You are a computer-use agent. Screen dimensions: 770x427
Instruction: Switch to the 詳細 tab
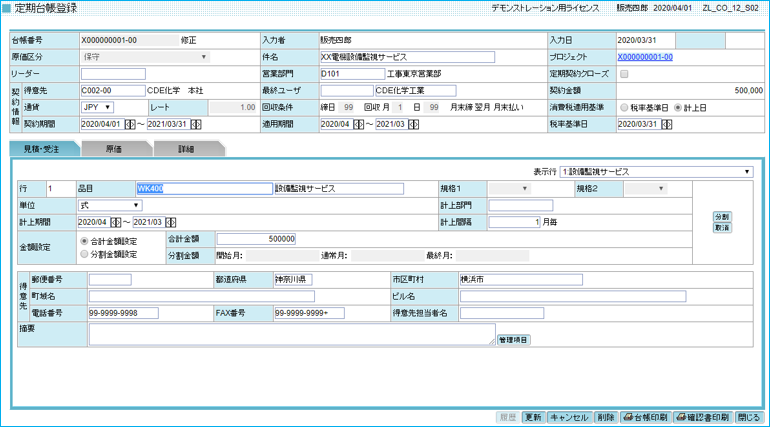(188, 148)
